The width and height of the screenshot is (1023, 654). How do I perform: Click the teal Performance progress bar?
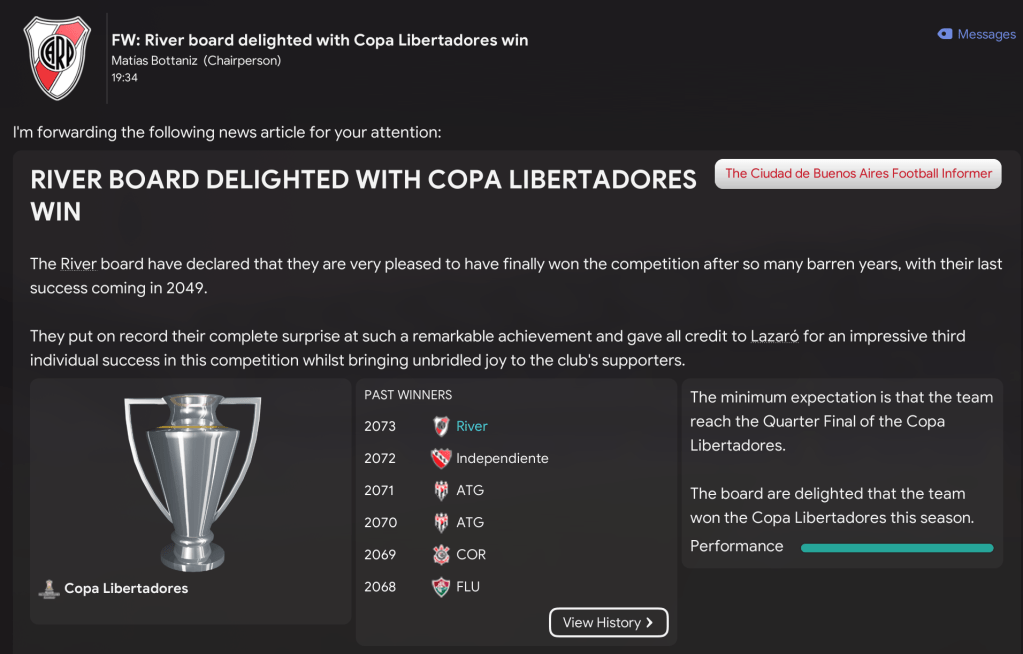point(897,547)
